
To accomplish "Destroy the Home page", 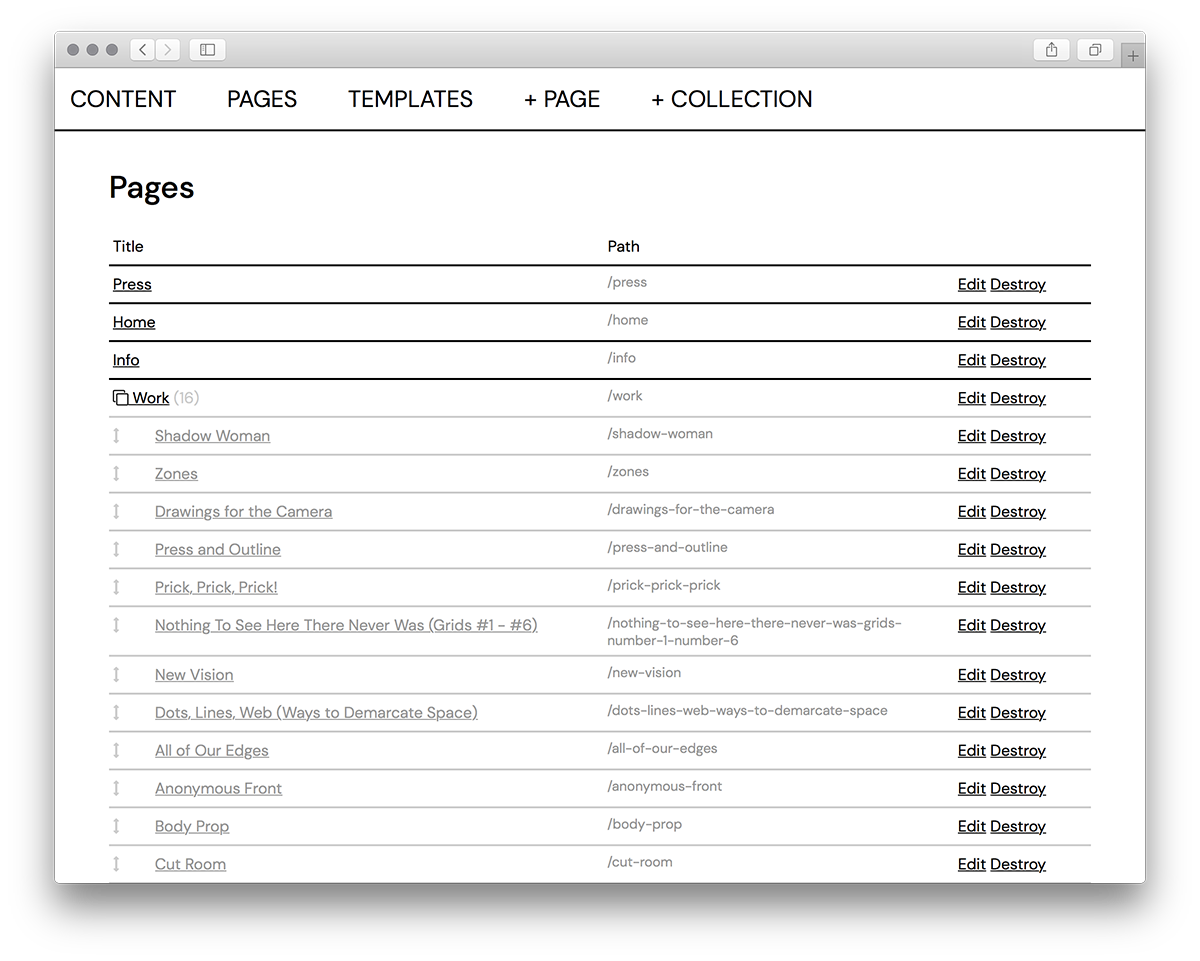I will pyautogui.click(x=1017, y=323).
